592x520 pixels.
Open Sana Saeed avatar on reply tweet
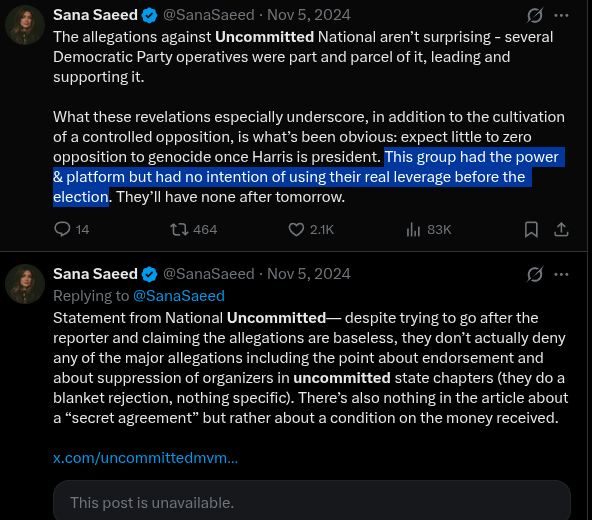click(25, 284)
